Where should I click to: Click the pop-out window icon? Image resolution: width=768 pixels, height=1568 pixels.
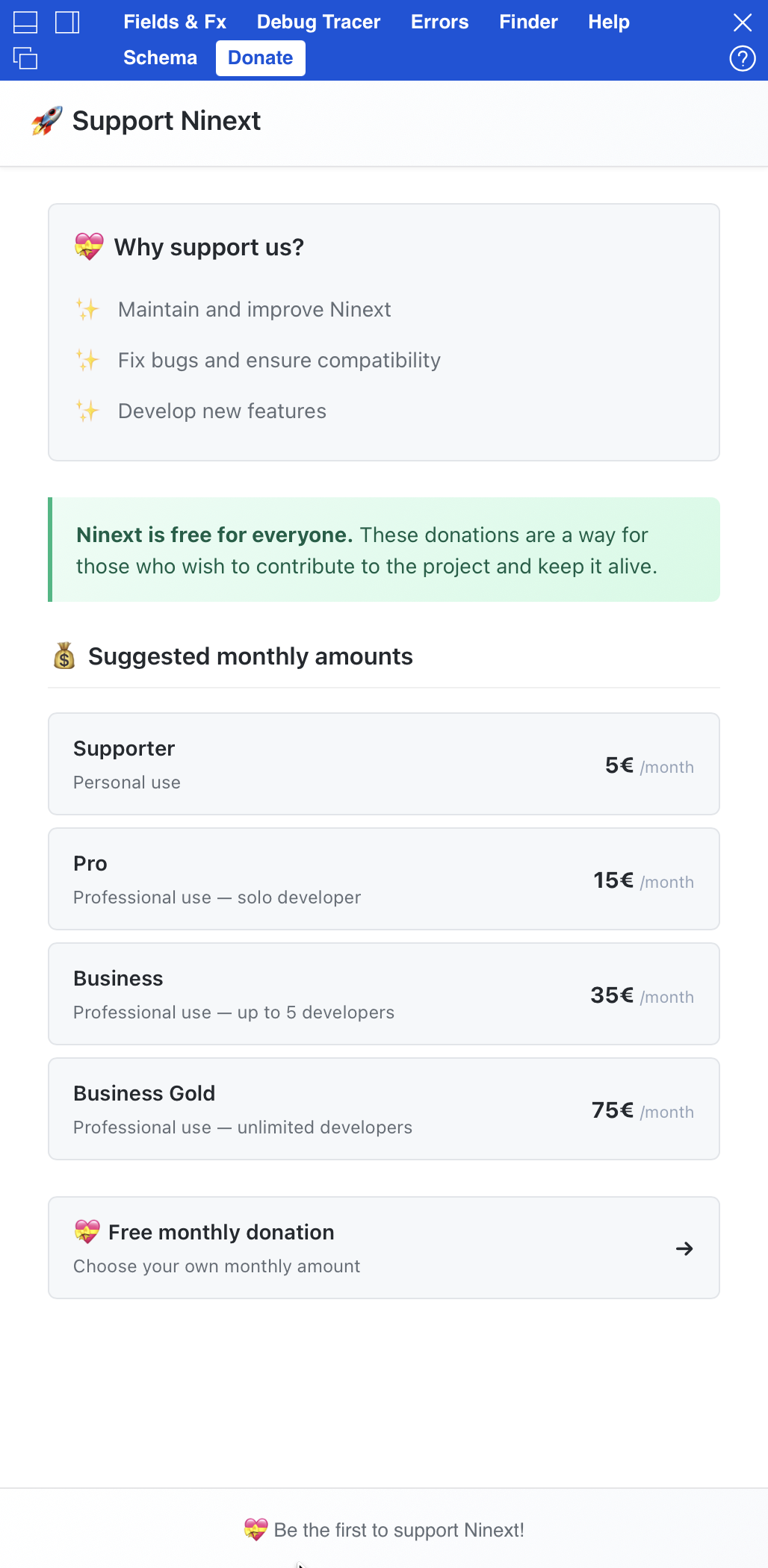(x=25, y=57)
